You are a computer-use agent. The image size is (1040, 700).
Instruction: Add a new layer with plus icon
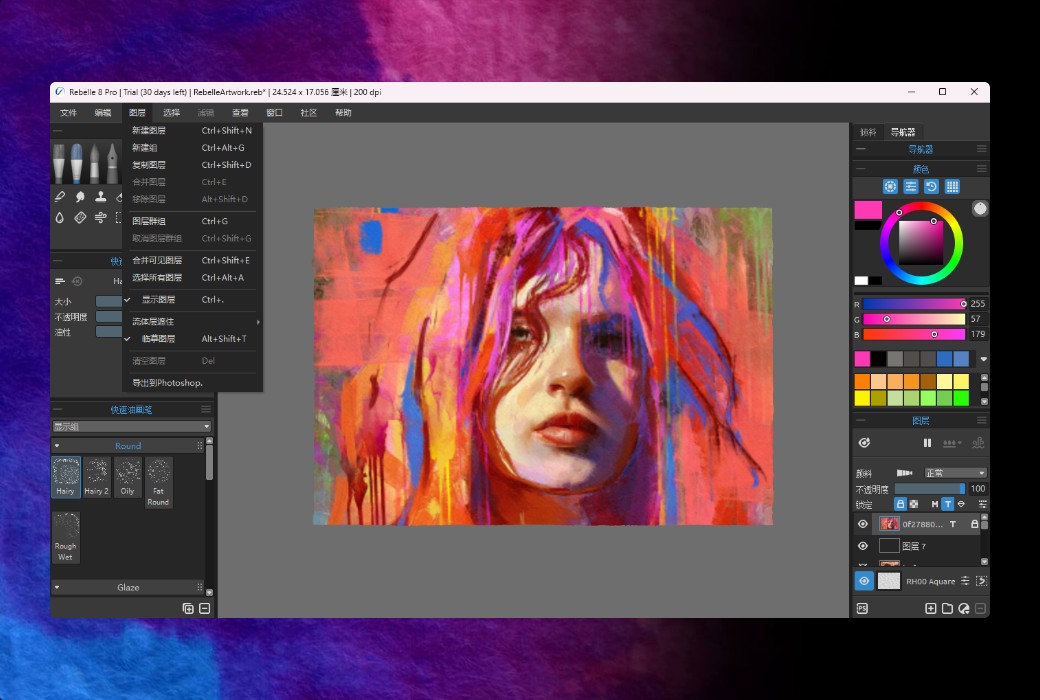point(930,608)
